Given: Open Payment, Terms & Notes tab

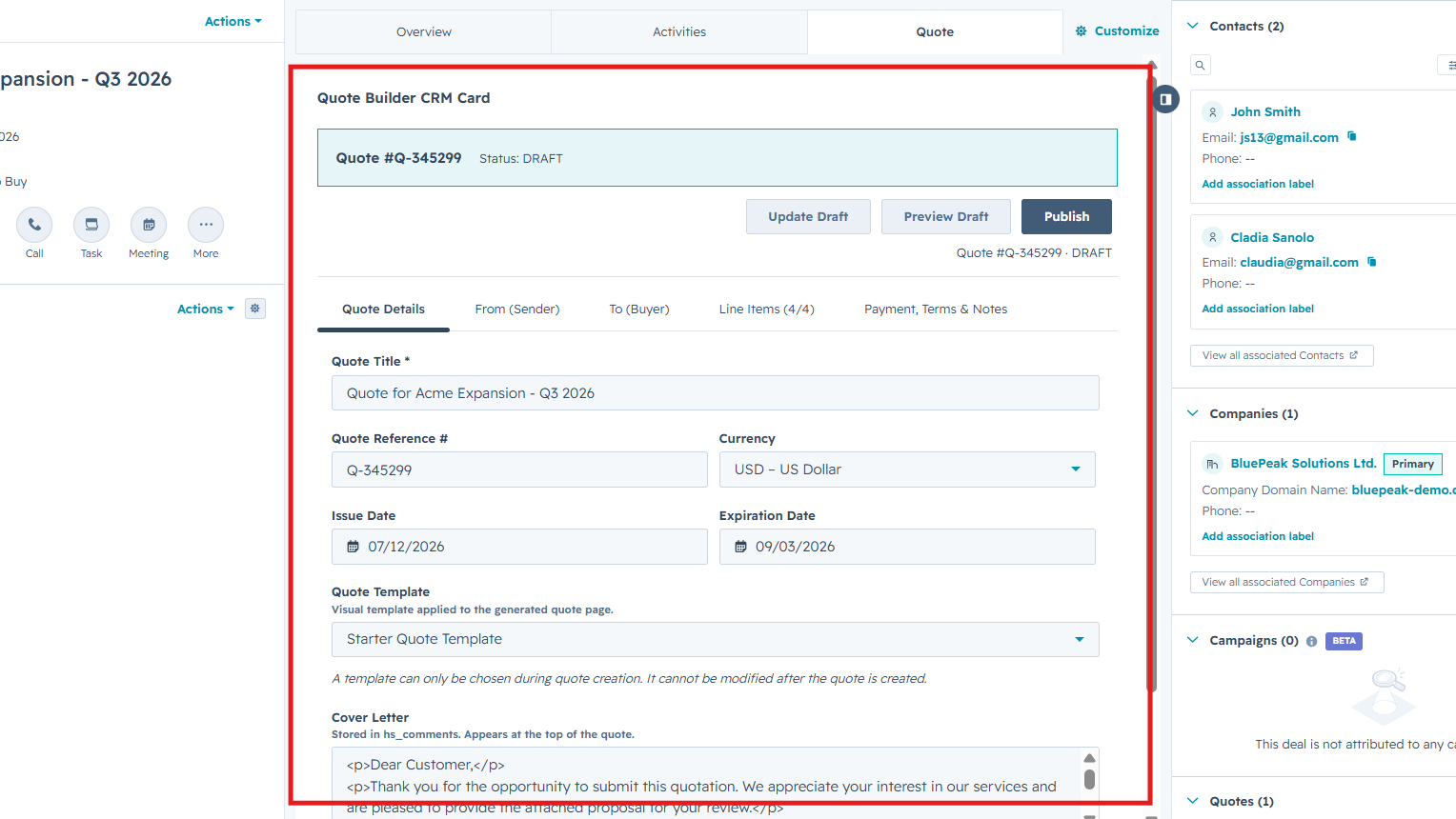Looking at the screenshot, I should pos(936,310).
